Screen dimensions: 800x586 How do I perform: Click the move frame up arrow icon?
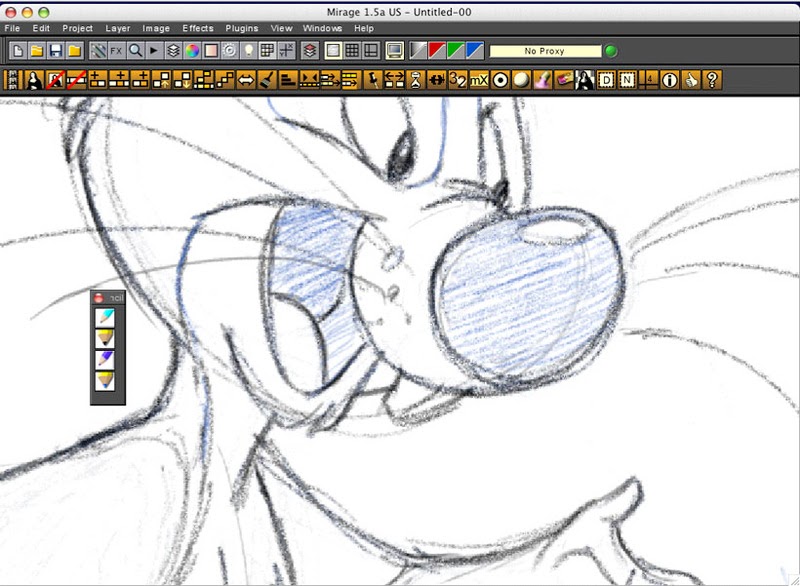coord(161,80)
